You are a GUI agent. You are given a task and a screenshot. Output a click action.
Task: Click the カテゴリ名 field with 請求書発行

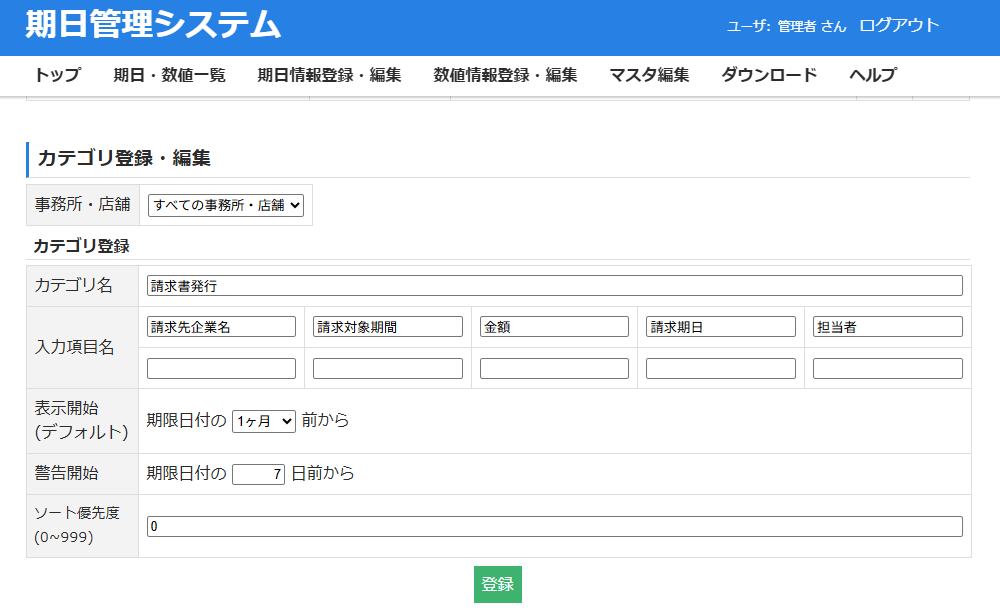554,286
